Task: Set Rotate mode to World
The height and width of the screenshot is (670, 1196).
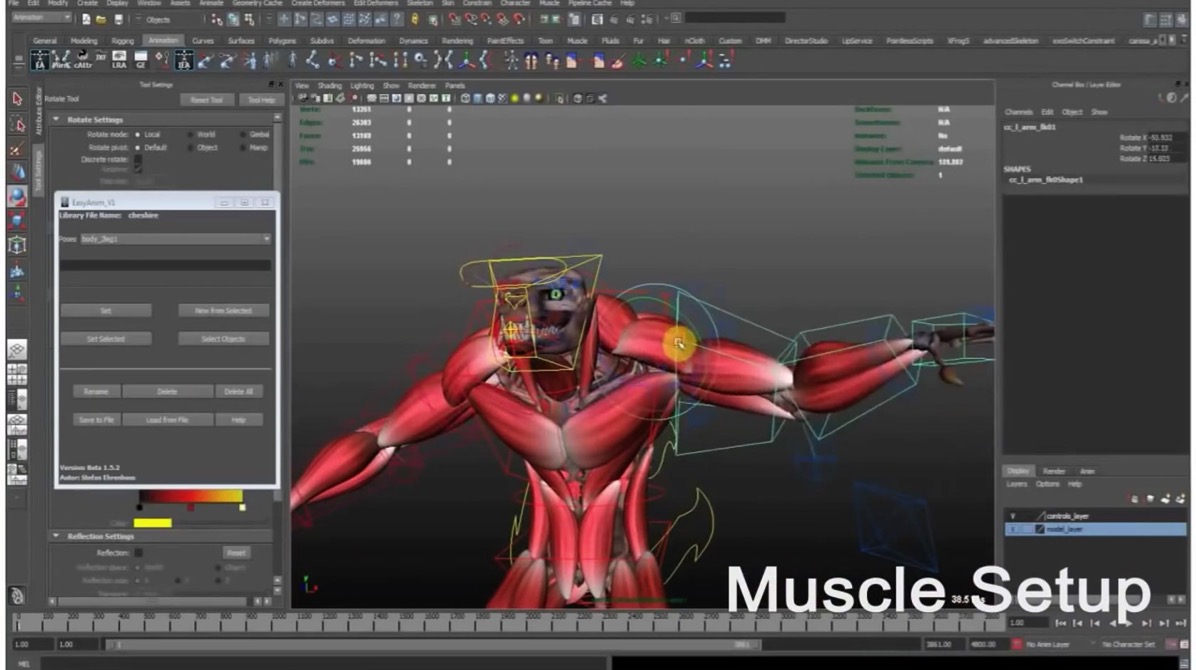Action: point(189,134)
